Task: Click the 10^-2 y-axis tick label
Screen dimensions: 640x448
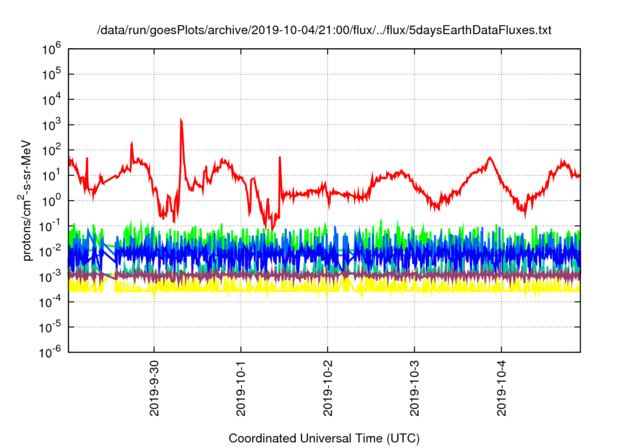Action: pyautogui.click(x=50, y=251)
